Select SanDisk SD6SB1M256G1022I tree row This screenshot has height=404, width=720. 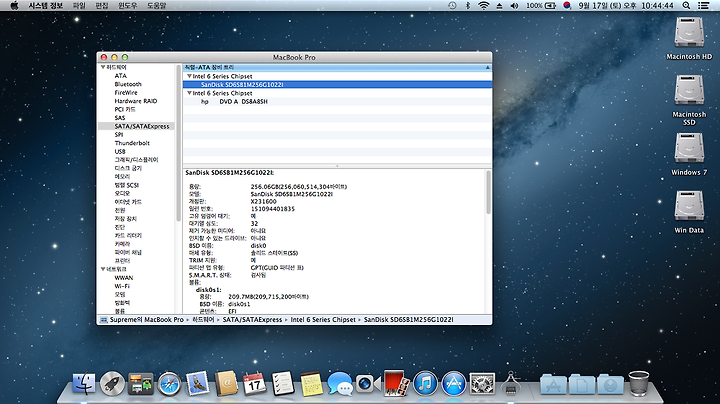click(x=338, y=84)
